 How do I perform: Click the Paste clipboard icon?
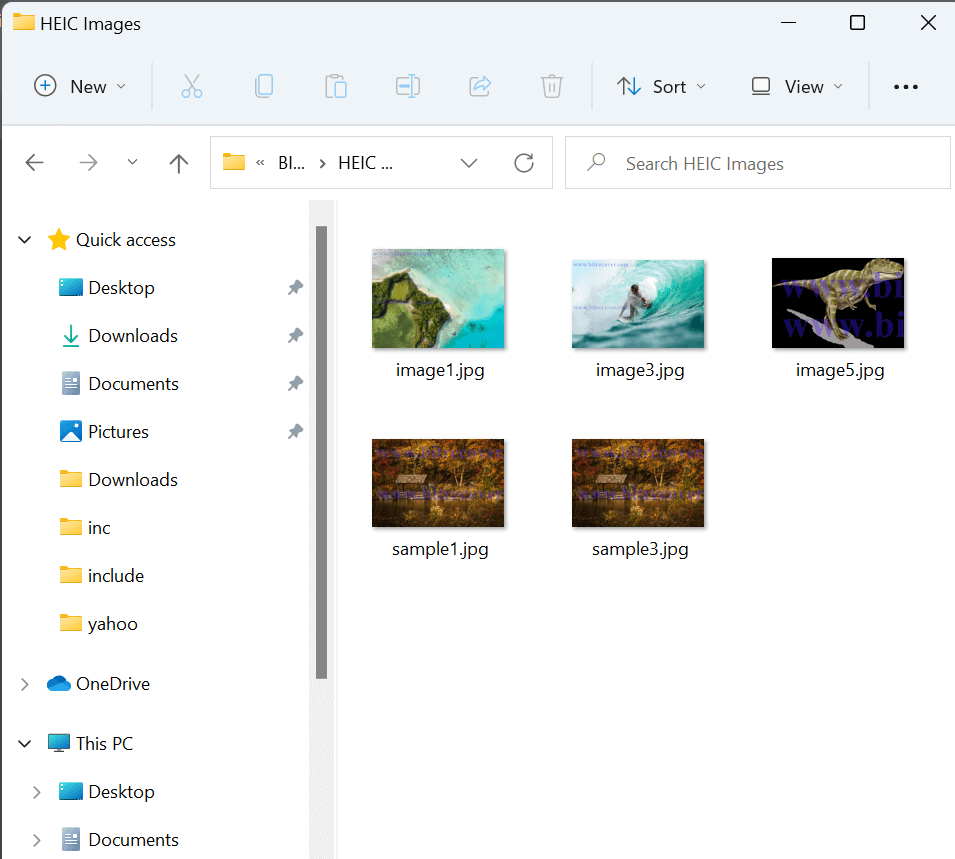point(336,87)
